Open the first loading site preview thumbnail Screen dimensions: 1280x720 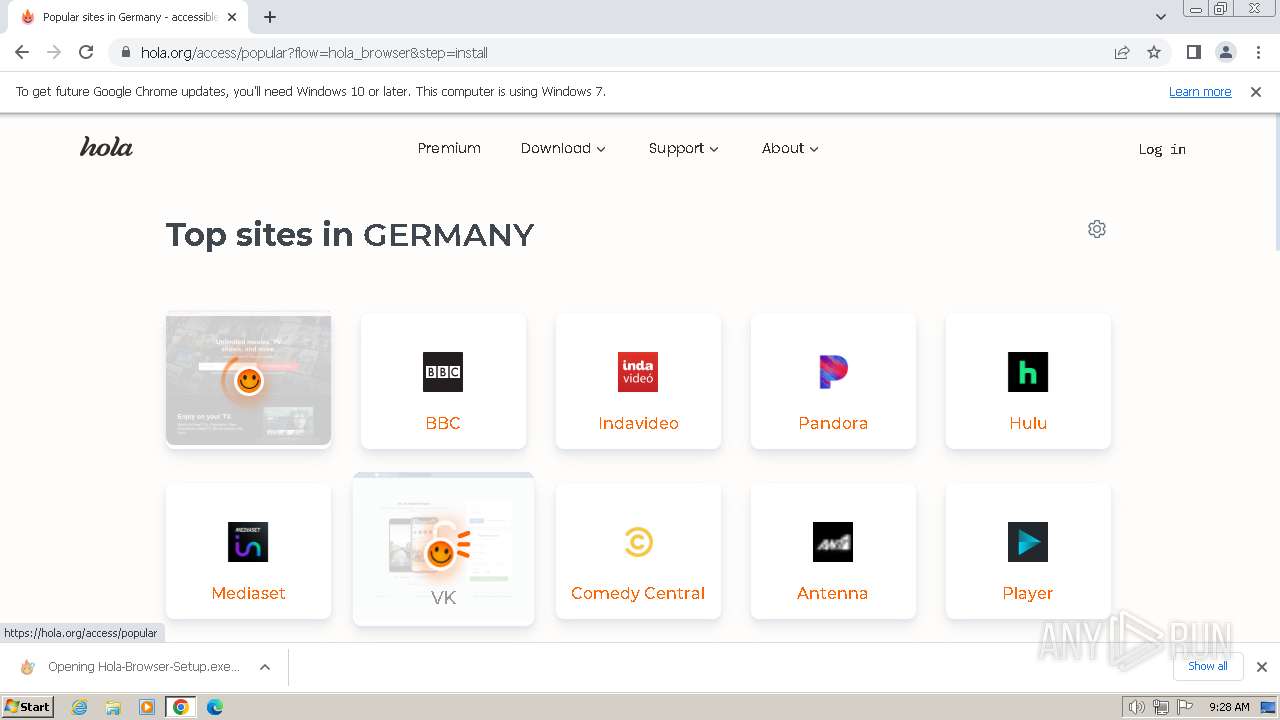(x=248, y=380)
